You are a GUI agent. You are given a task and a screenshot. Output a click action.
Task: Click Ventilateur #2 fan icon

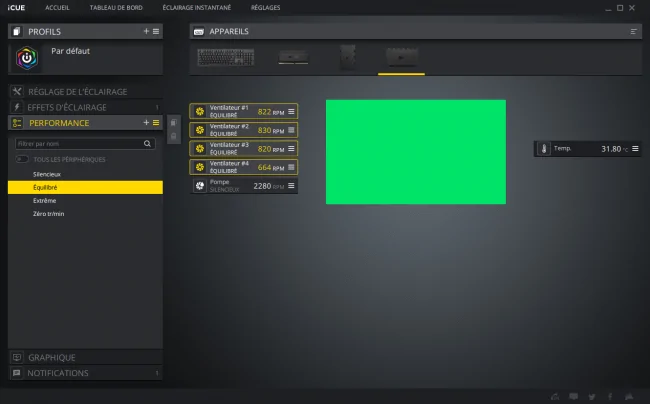(x=200, y=130)
